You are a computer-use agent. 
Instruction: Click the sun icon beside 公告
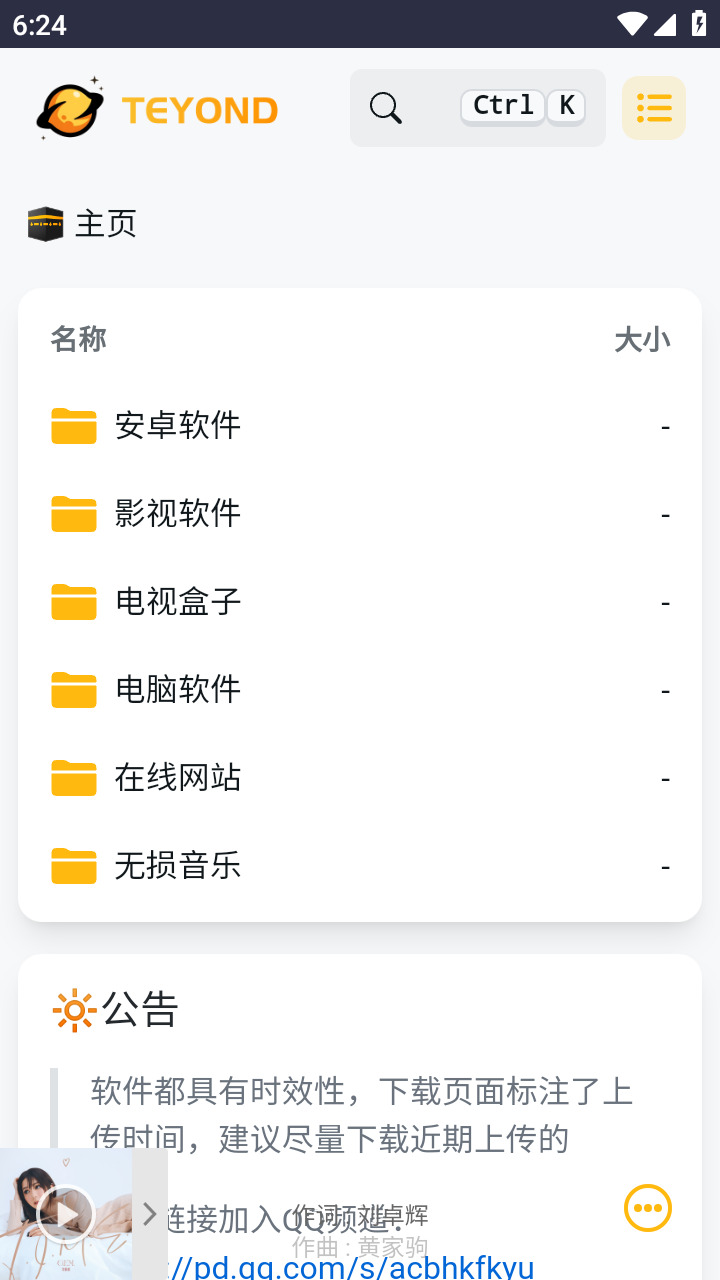tap(74, 1010)
